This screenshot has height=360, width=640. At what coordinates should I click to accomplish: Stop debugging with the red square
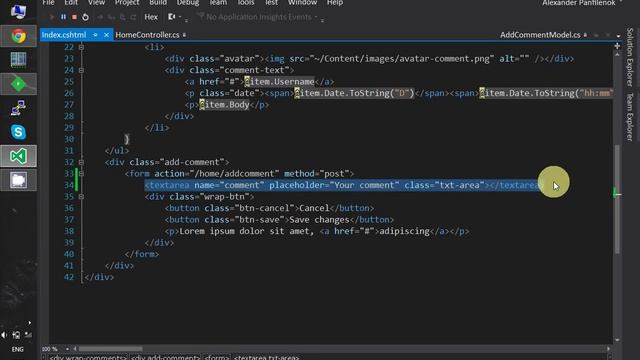pyautogui.click(x=74, y=17)
